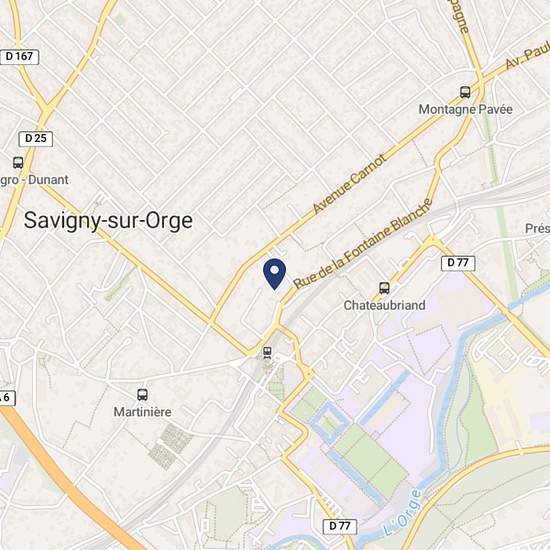Click the Martinière stop label

tap(142, 412)
